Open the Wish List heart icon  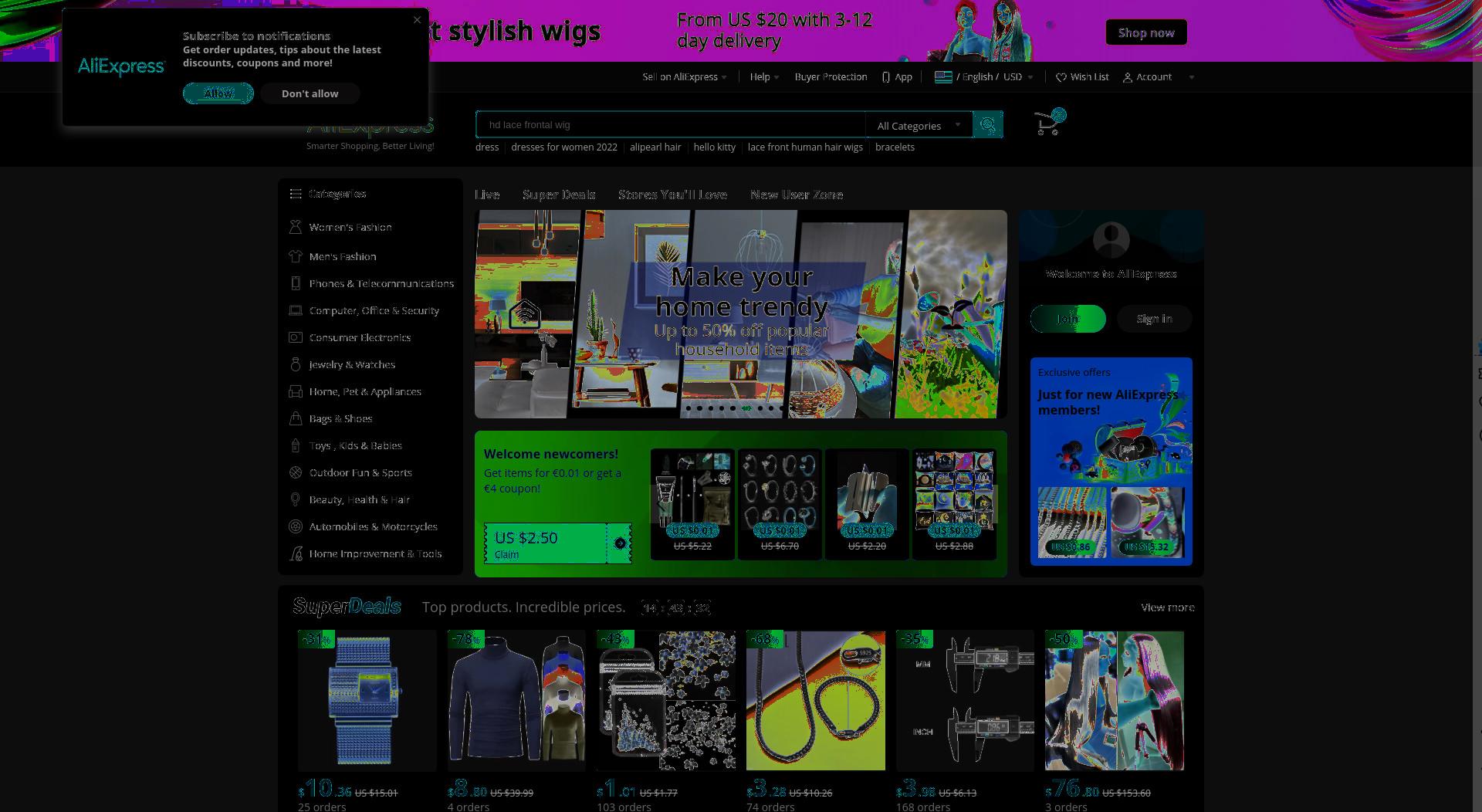tap(1061, 77)
